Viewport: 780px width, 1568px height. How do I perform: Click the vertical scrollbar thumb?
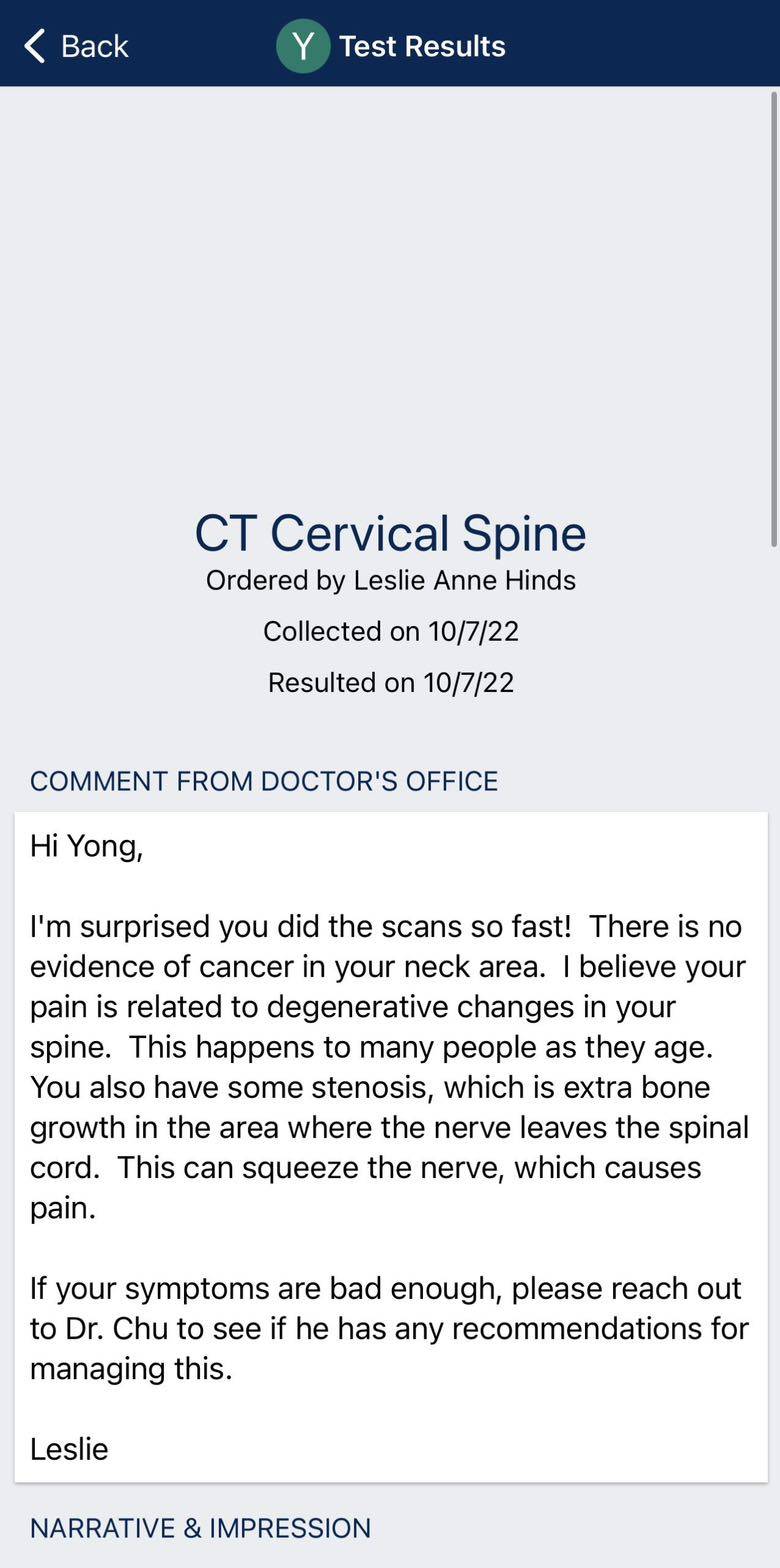tap(773, 318)
